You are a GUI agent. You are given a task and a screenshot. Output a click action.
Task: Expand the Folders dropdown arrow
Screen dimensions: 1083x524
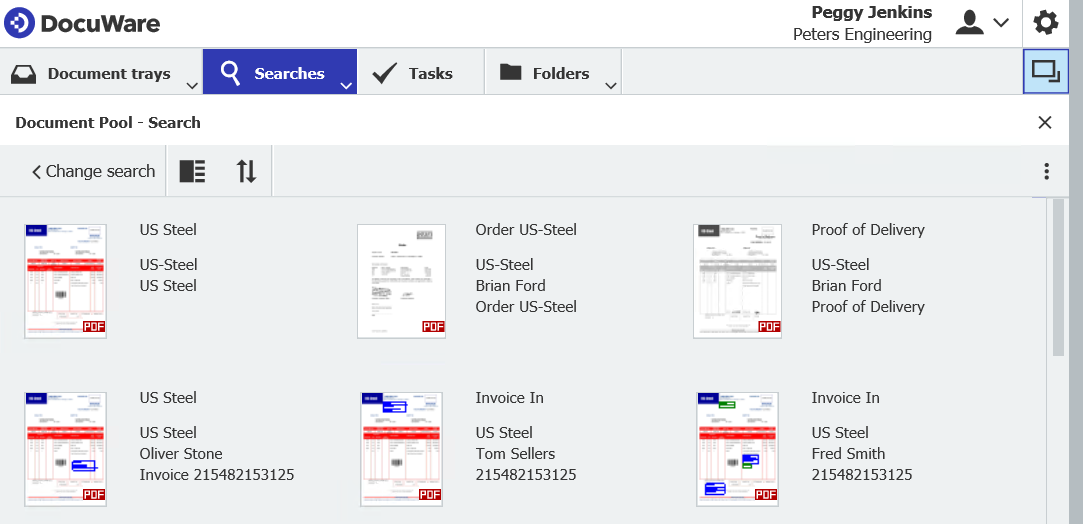click(610, 86)
